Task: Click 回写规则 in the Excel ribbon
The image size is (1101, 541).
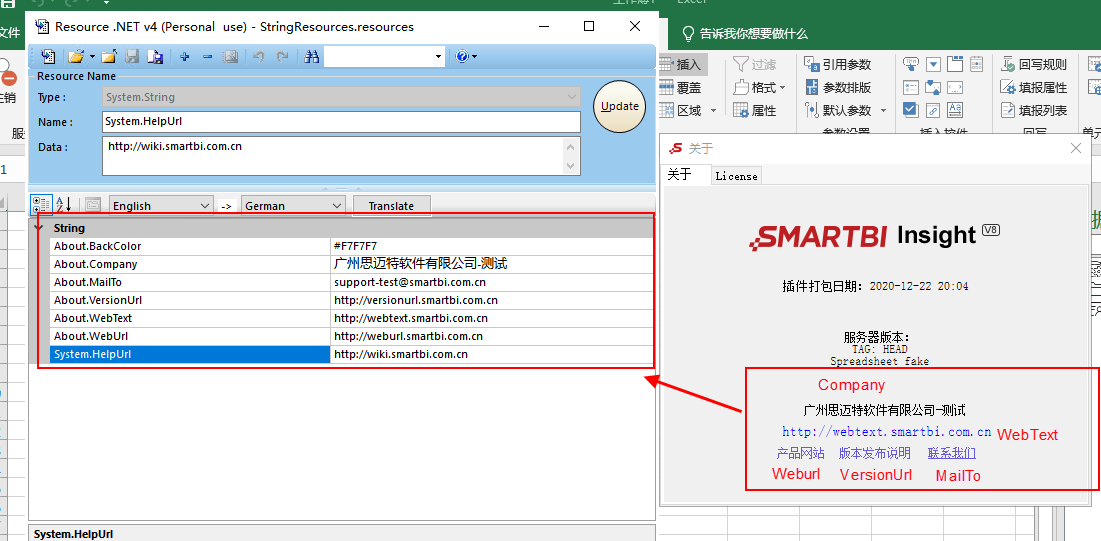Action: tap(1034, 65)
